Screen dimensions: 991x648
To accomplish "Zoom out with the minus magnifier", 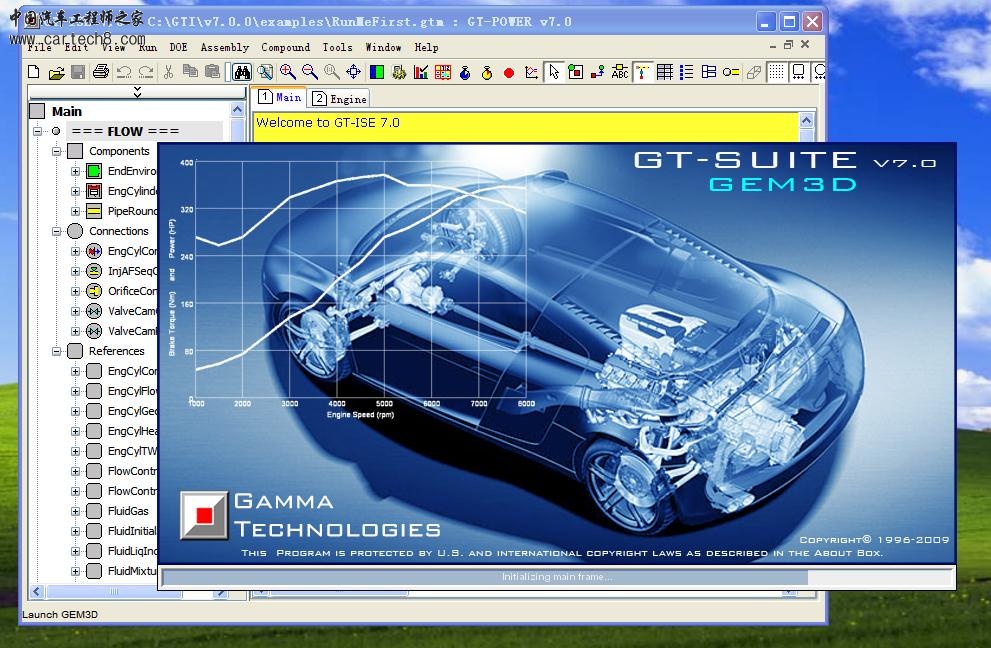I will click(310, 72).
